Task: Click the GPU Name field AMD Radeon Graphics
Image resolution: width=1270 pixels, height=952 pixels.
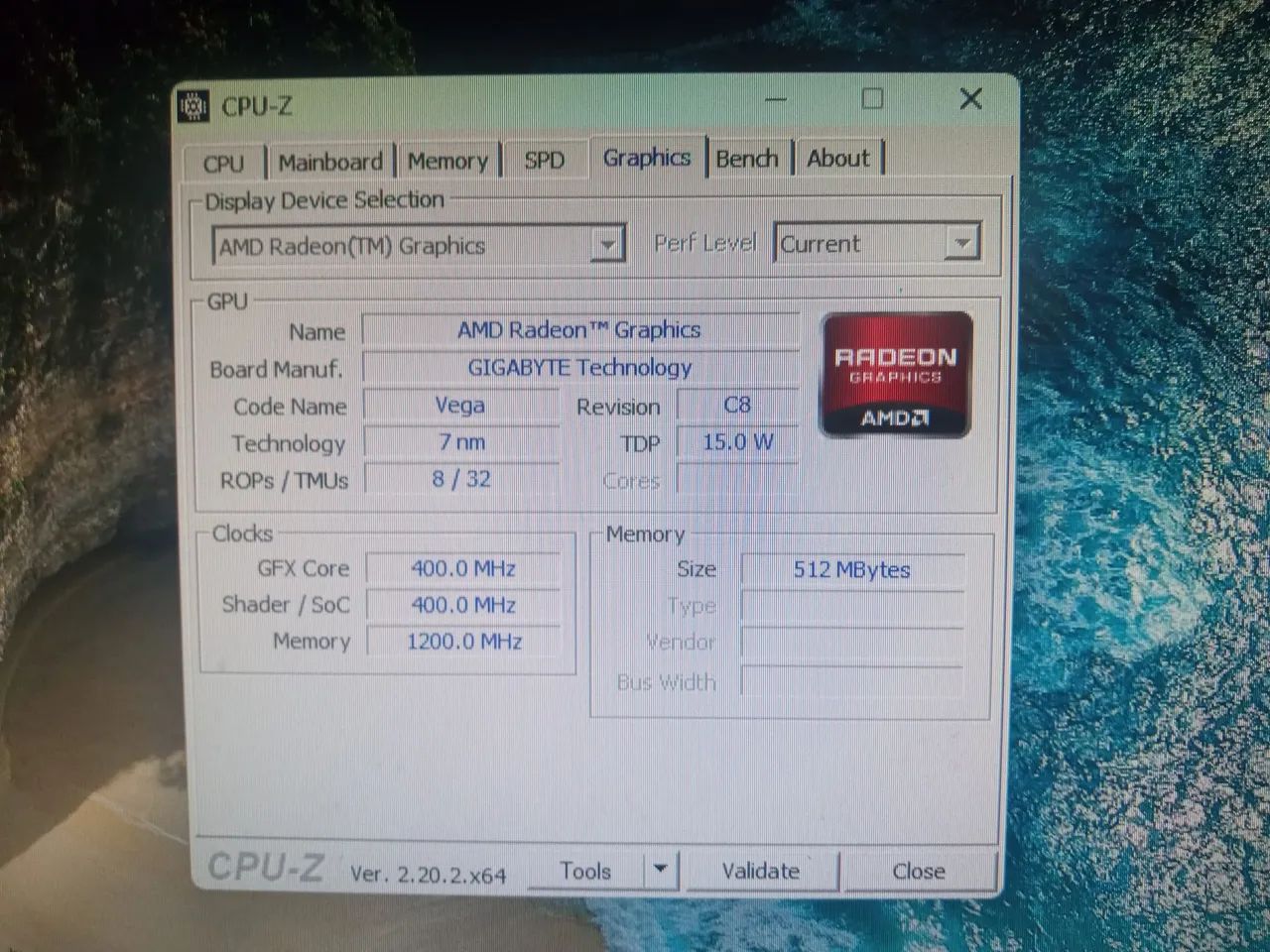Action: point(579,330)
